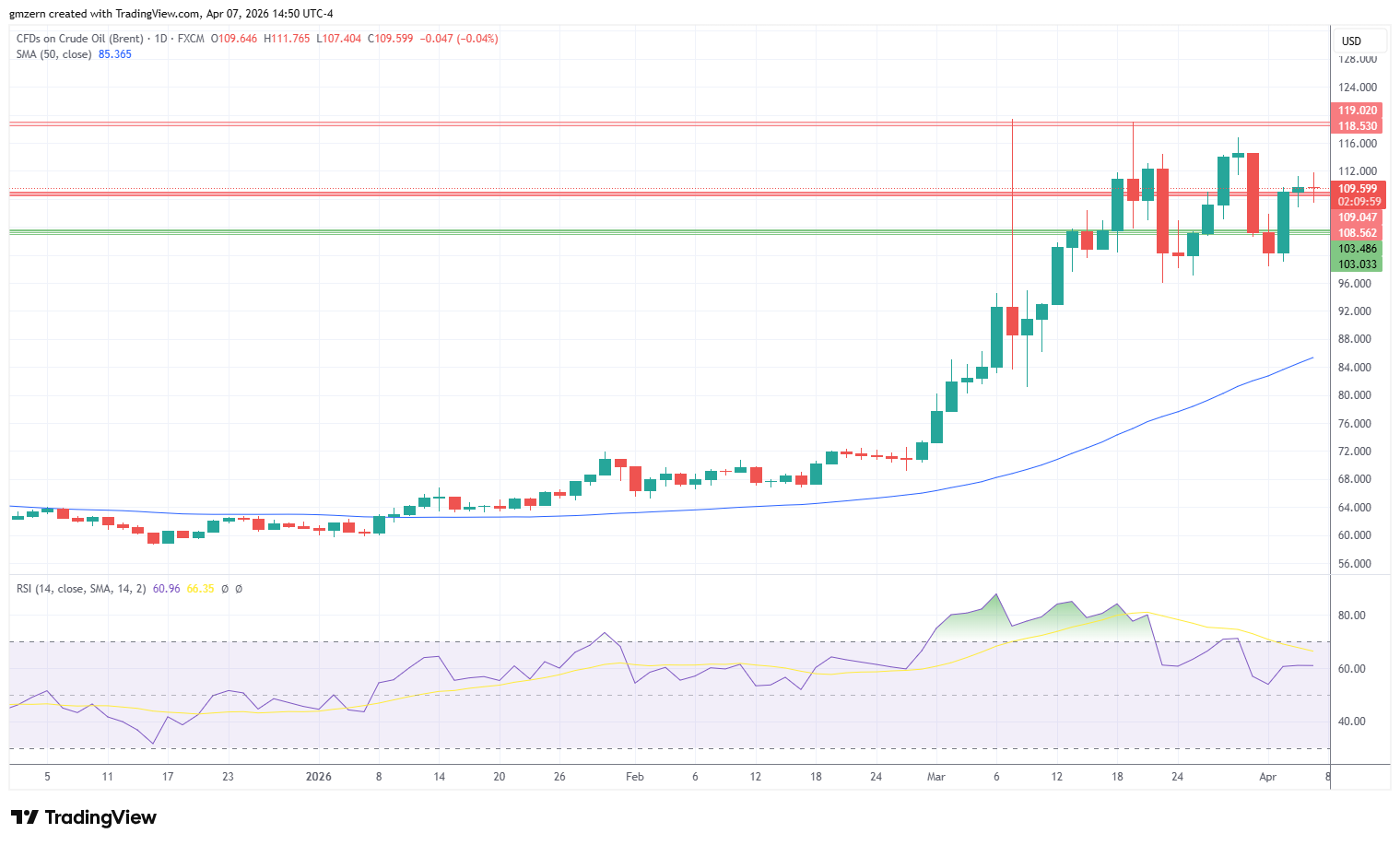Image resolution: width=1400 pixels, height=845 pixels.
Task: Select the 'SMA (50, close)' indicator legend
Action: [54, 54]
